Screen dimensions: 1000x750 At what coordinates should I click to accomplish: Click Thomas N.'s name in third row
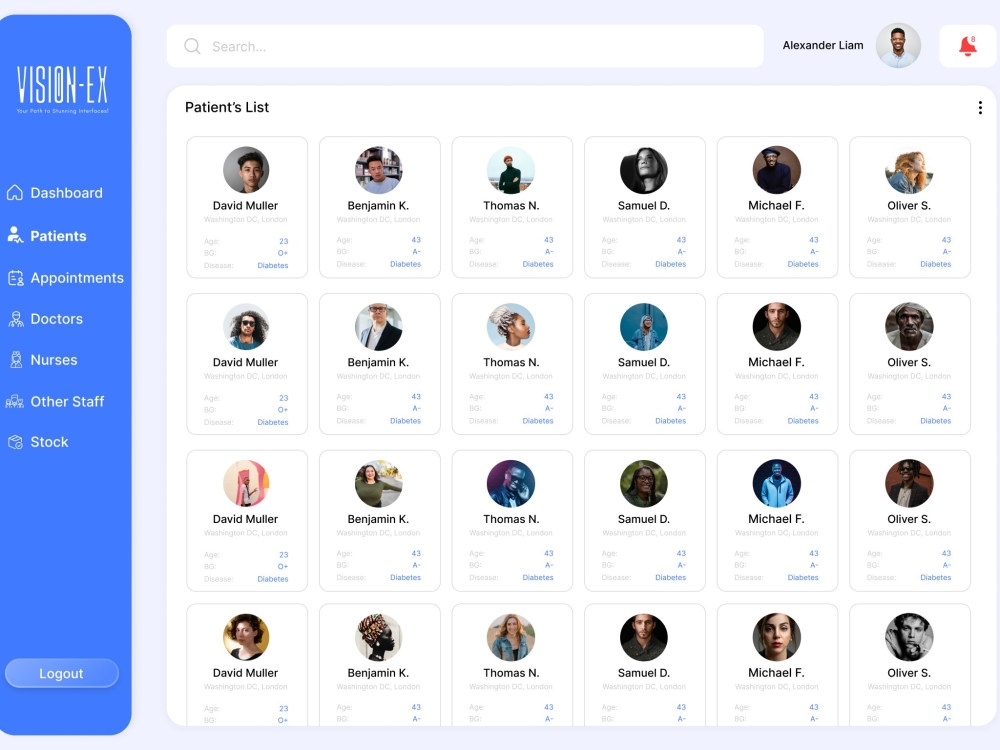point(511,519)
